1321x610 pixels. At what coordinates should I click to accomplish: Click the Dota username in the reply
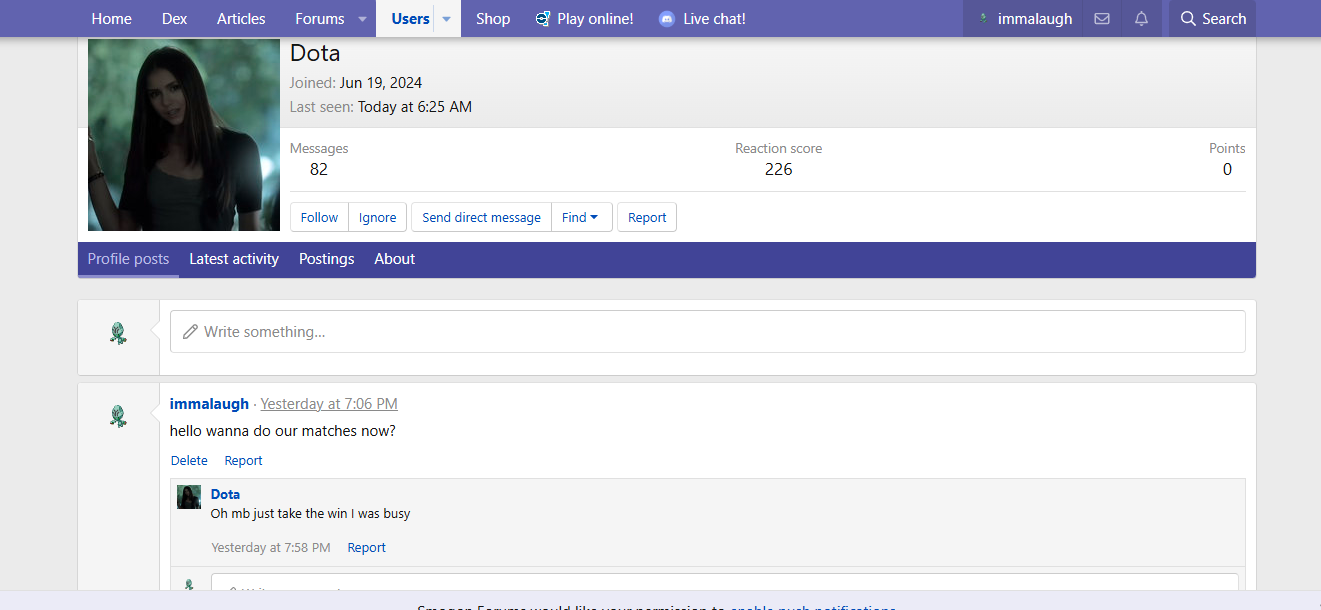click(225, 494)
